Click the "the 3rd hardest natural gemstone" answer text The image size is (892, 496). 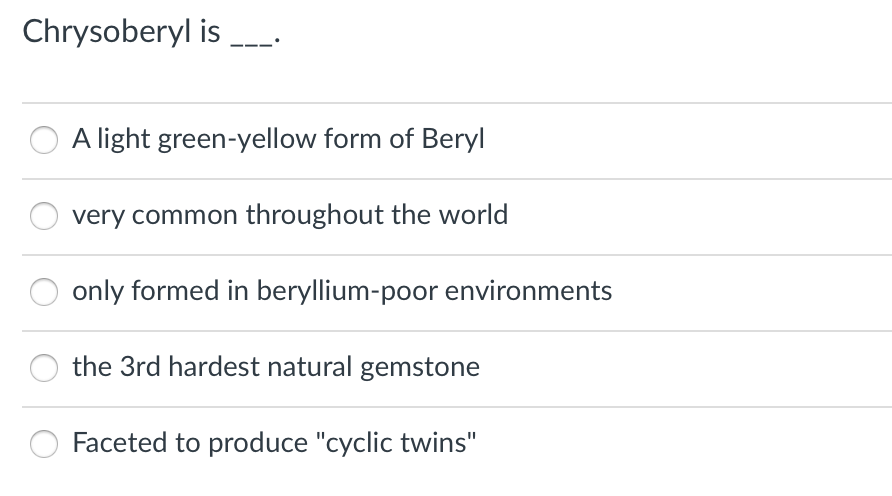click(276, 367)
